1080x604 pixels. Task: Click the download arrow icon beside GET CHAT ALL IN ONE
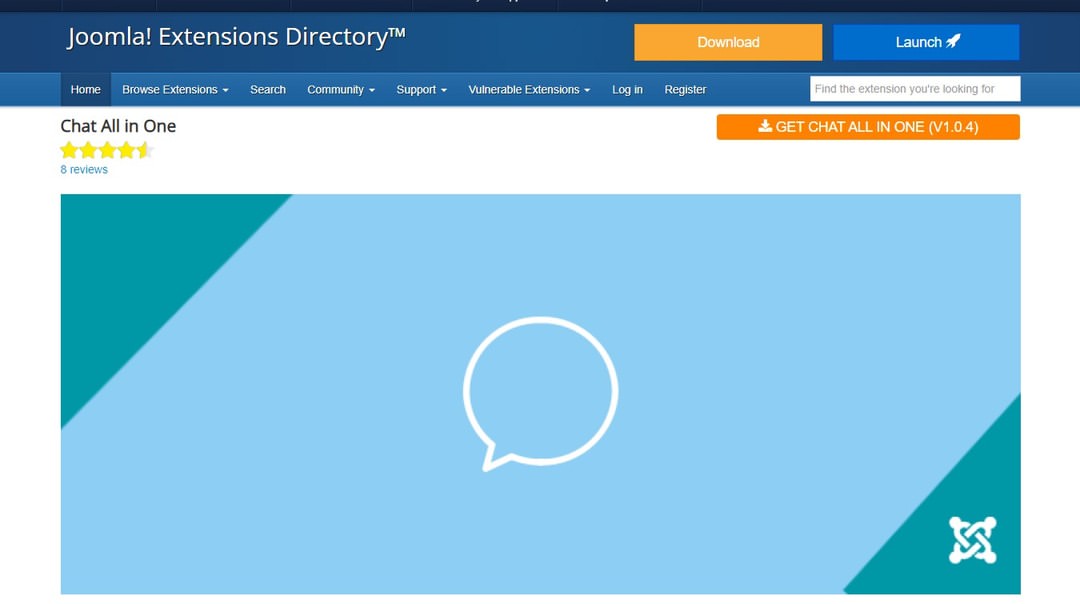(x=765, y=127)
